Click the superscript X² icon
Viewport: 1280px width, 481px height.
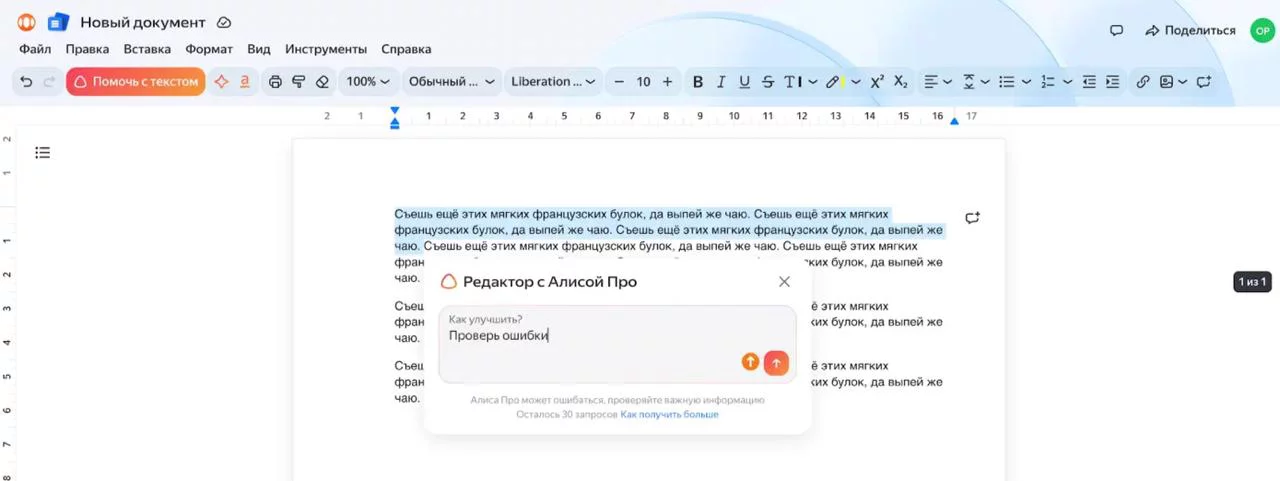[877, 82]
